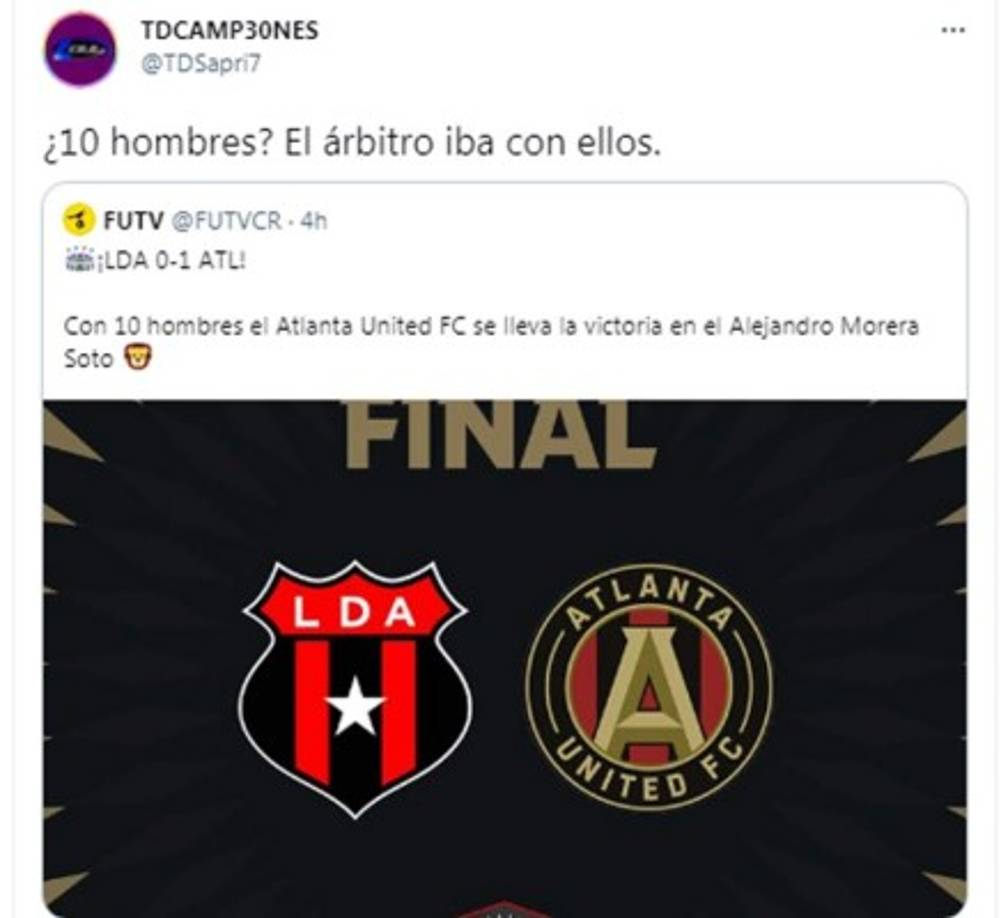Click the LDA shield crest logo
The height and width of the screenshot is (918, 1001).
click(356, 689)
